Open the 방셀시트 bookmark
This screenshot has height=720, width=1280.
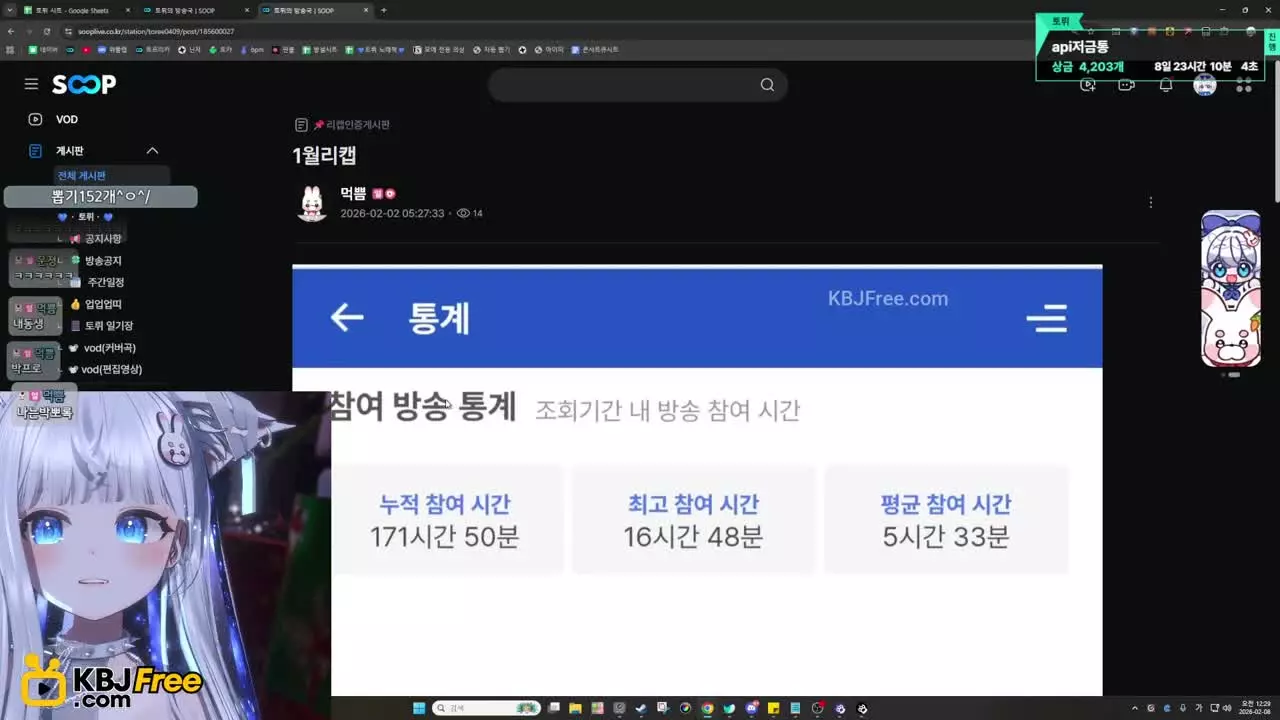click(x=320, y=49)
